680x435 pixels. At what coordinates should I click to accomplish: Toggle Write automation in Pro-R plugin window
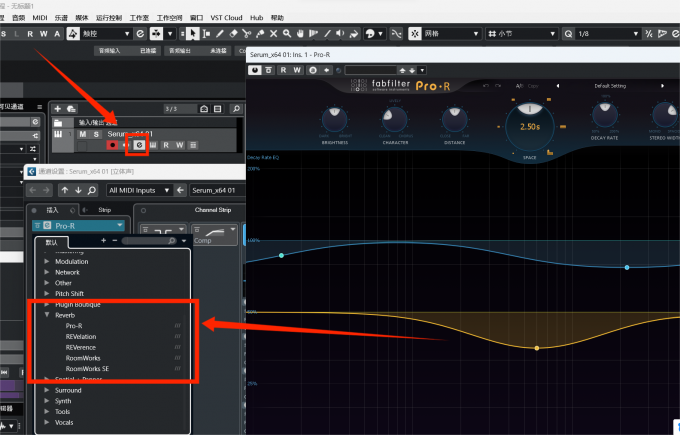(297, 70)
